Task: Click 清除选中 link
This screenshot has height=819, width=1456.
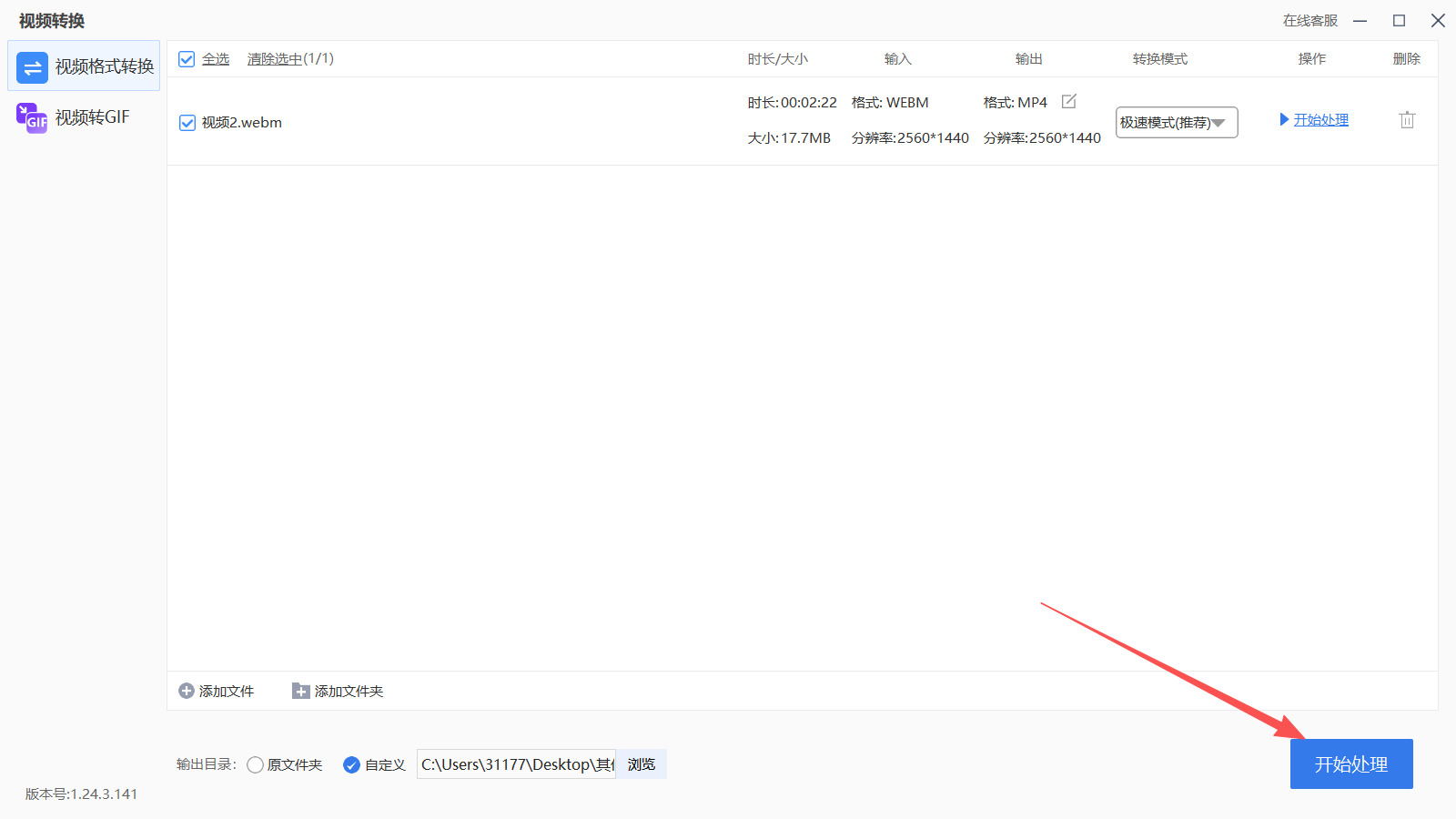Action: (274, 59)
